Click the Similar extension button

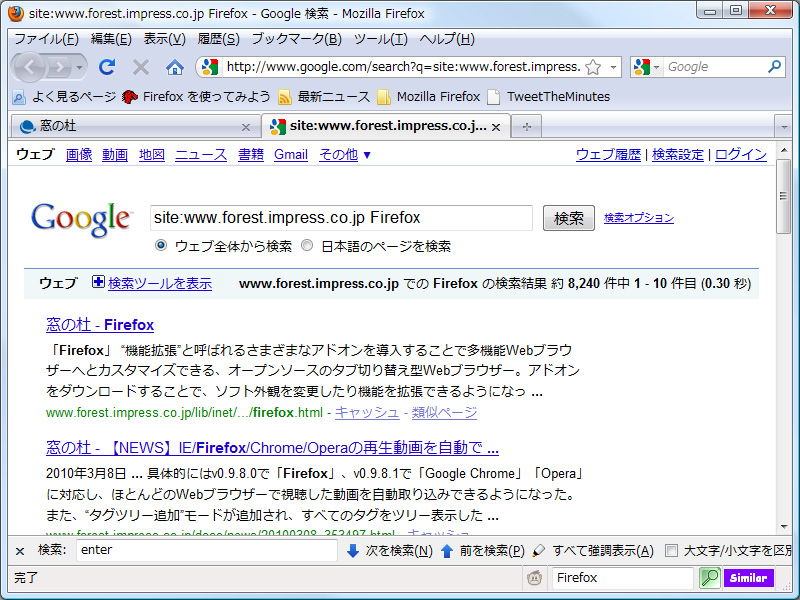point(749,578)
